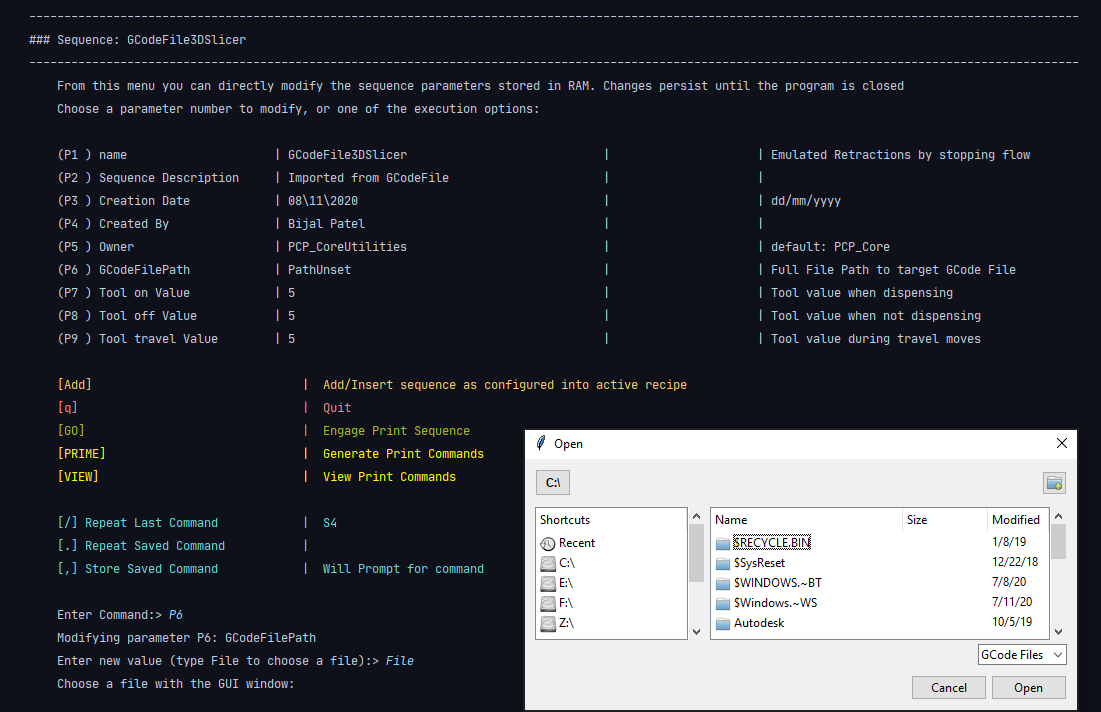Screen dimensions: 1101x712
Task: Click the [Add] option in terminal menu
Action: coord(74,385)
